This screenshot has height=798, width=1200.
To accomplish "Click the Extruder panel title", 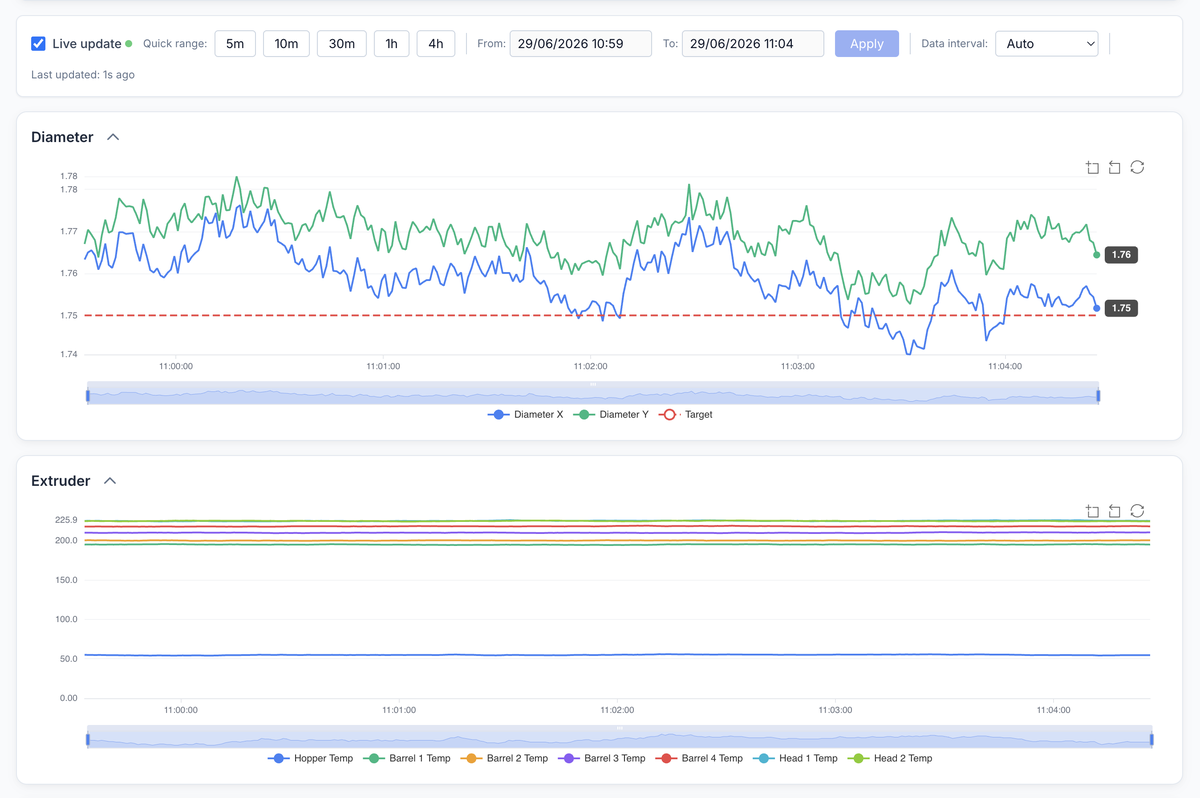I will pyautogui.click(x=61, y=481).
